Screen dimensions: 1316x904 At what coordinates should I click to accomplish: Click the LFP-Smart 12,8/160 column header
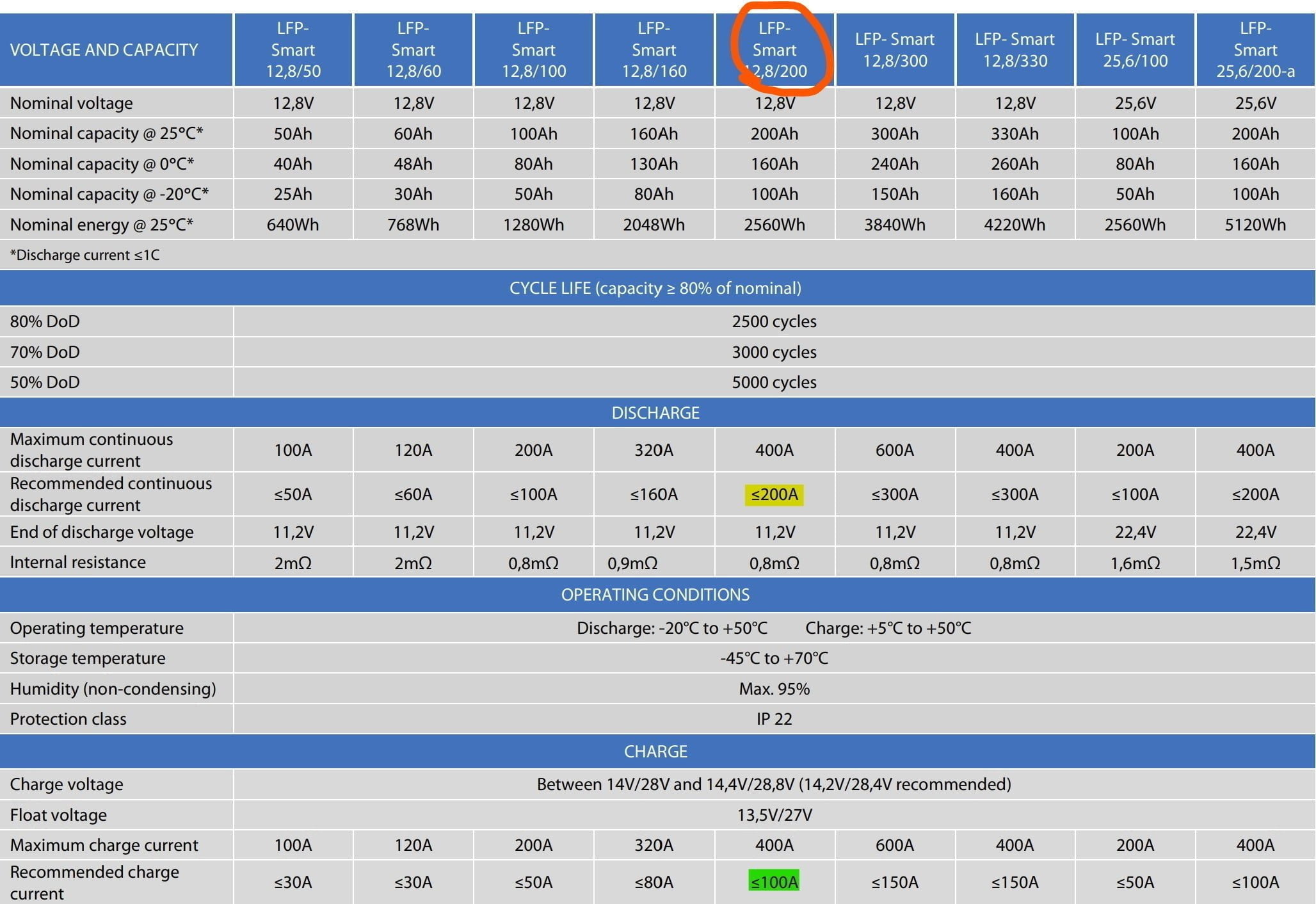(654, 50)
